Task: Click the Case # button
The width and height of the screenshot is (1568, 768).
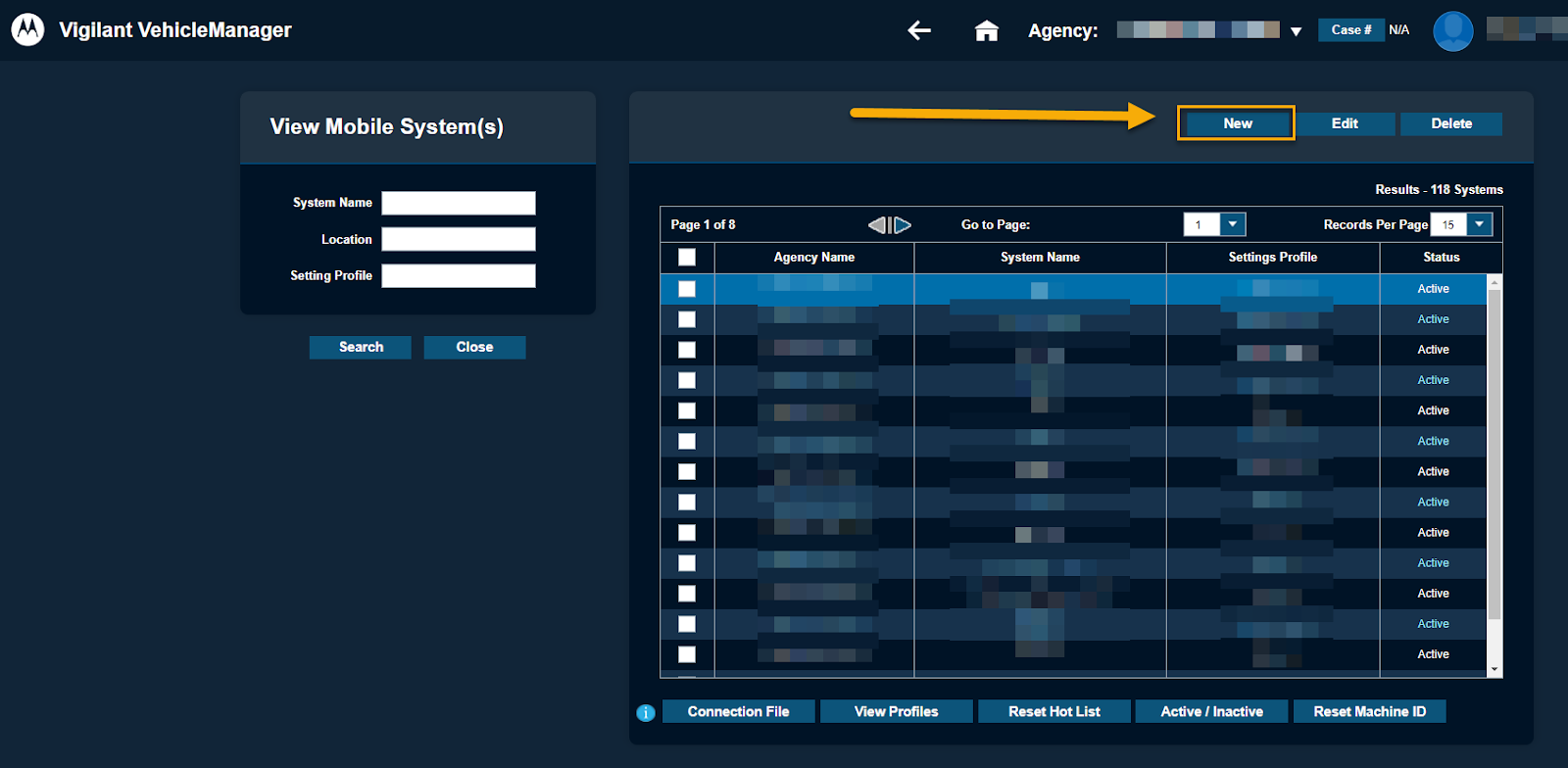Action: point(1351,30)
